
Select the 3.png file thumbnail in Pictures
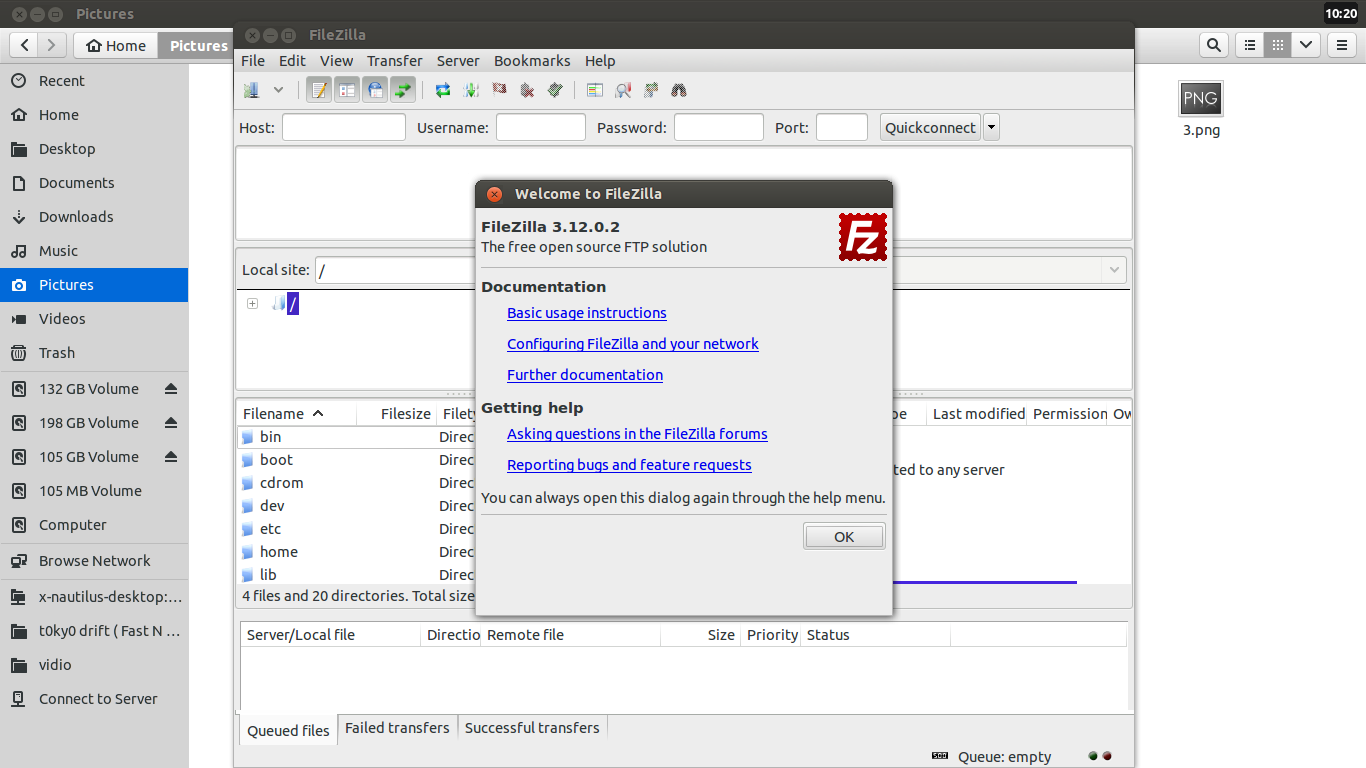(x=1201, y=99)
